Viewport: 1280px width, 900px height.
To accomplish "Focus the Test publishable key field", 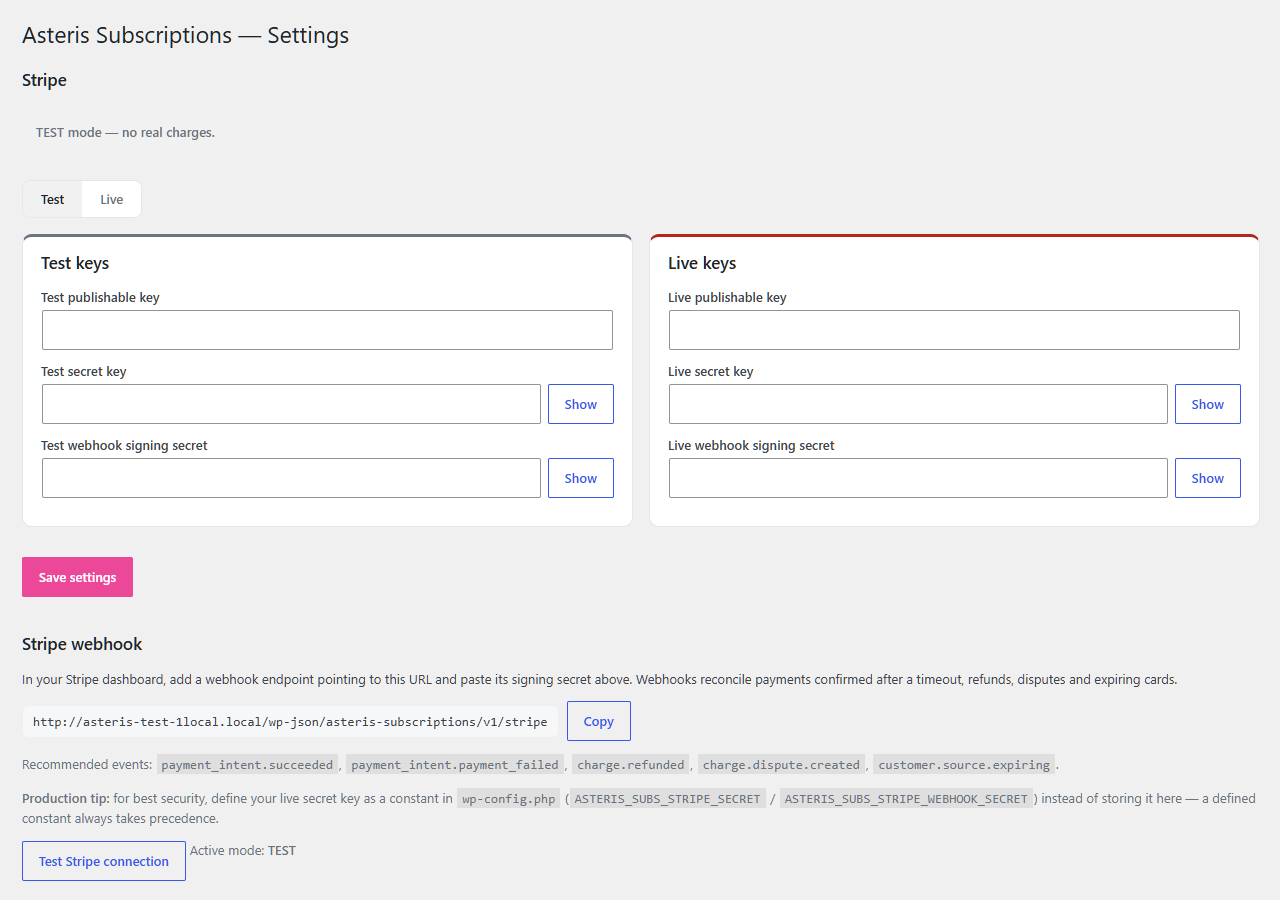I will click(x=327, y=330).
